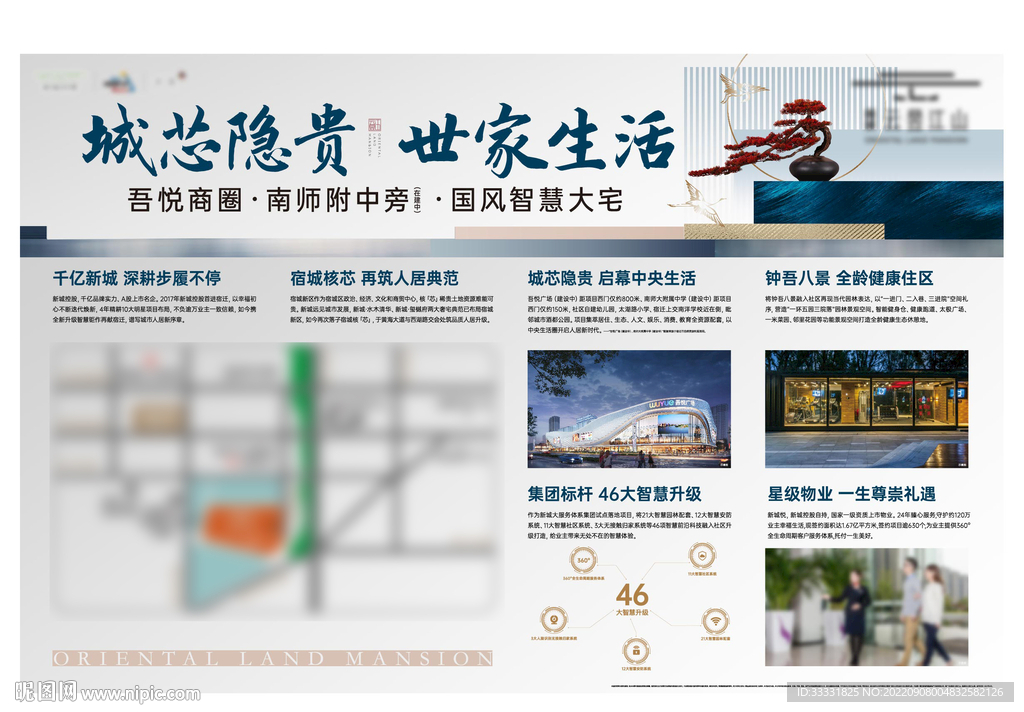Open the night-time gym pavilion photo

[x=866, y=409]
